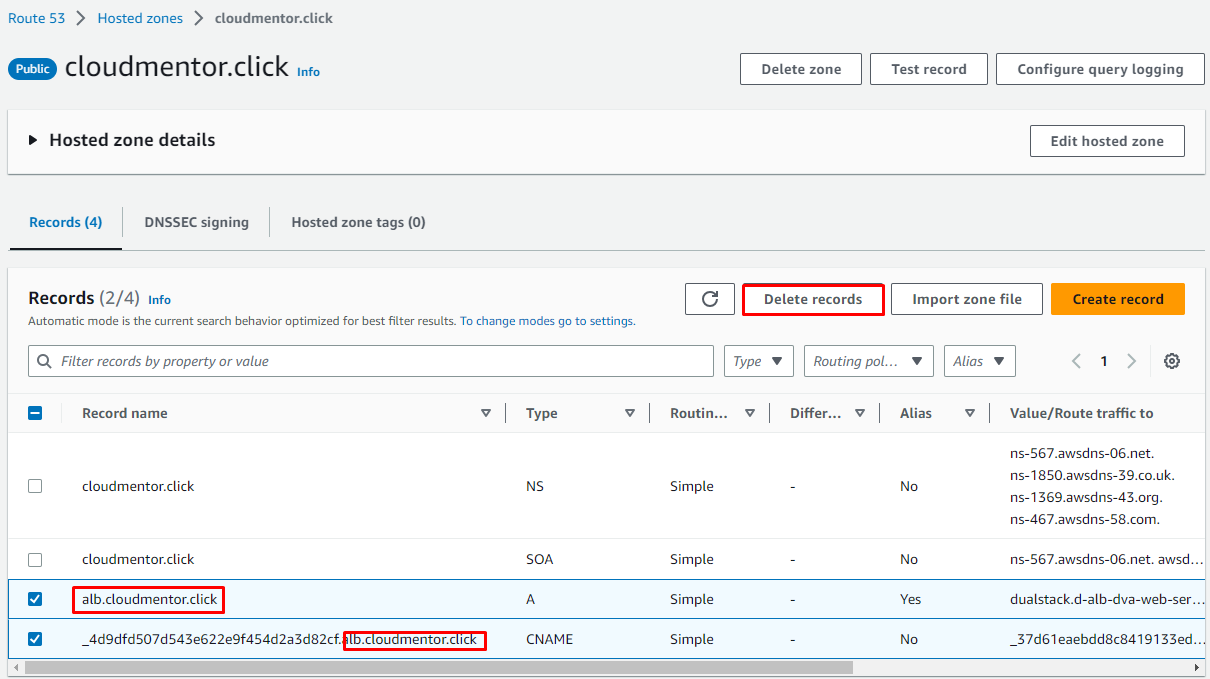Screen dimensions: 1210x679
Task: Click the refresh records icon button
Action: click(x=710, y=299)
